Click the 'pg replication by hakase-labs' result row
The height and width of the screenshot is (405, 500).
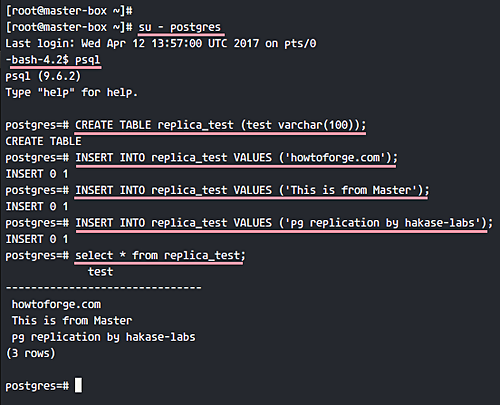click(x=104, y=337)
